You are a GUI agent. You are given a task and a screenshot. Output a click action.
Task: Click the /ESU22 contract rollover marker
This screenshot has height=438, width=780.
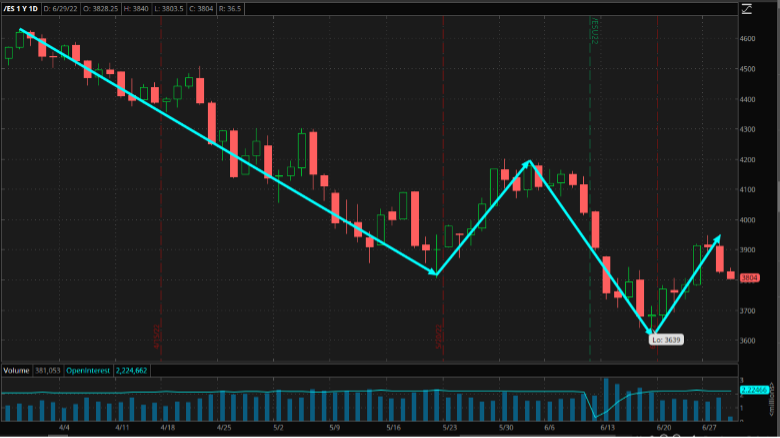click(594, 30)
